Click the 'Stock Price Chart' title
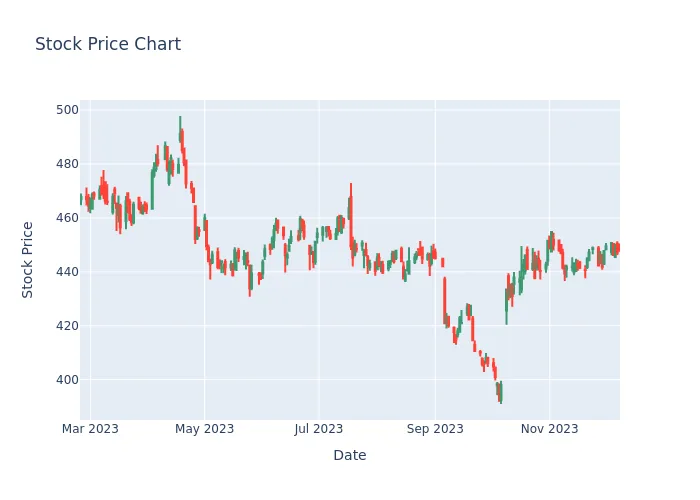 coord(108,44)
